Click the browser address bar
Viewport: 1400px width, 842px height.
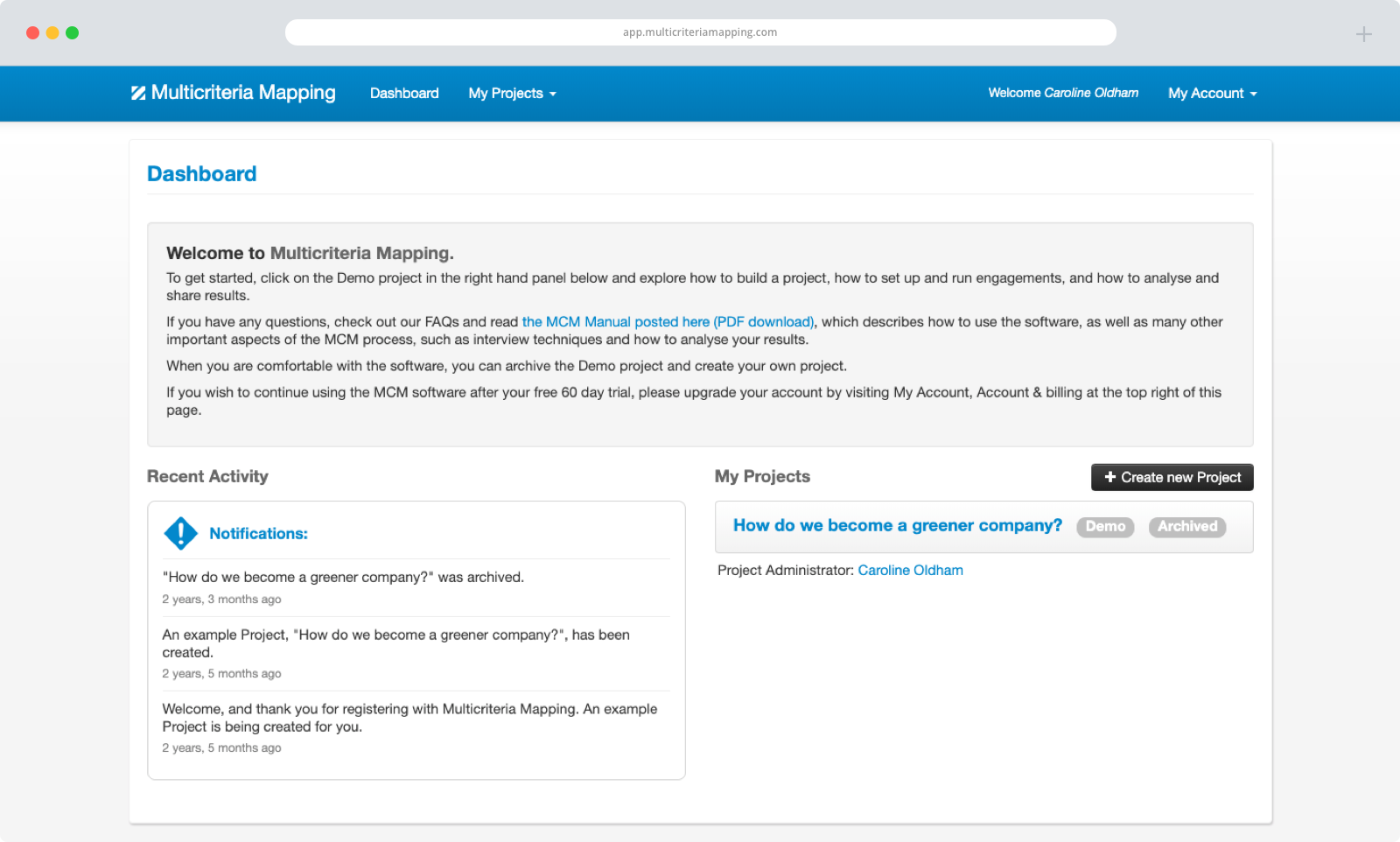click(700, 32)
